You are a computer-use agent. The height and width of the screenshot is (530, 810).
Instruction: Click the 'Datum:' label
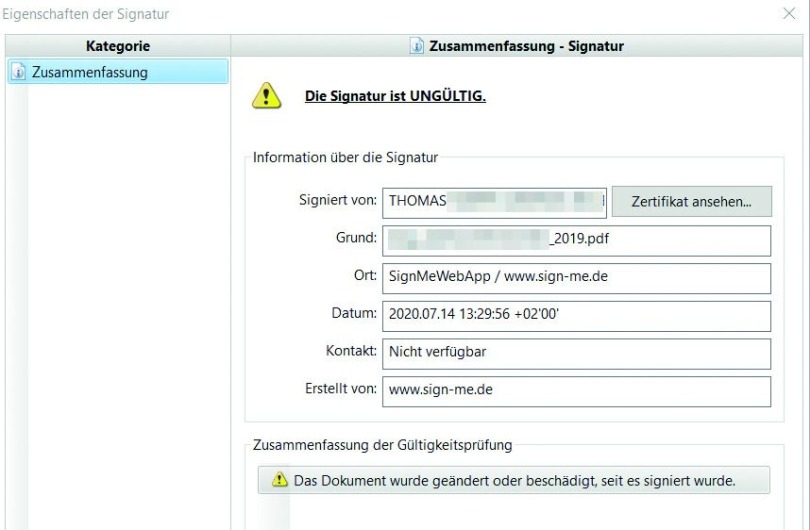(x=354, y=313)
